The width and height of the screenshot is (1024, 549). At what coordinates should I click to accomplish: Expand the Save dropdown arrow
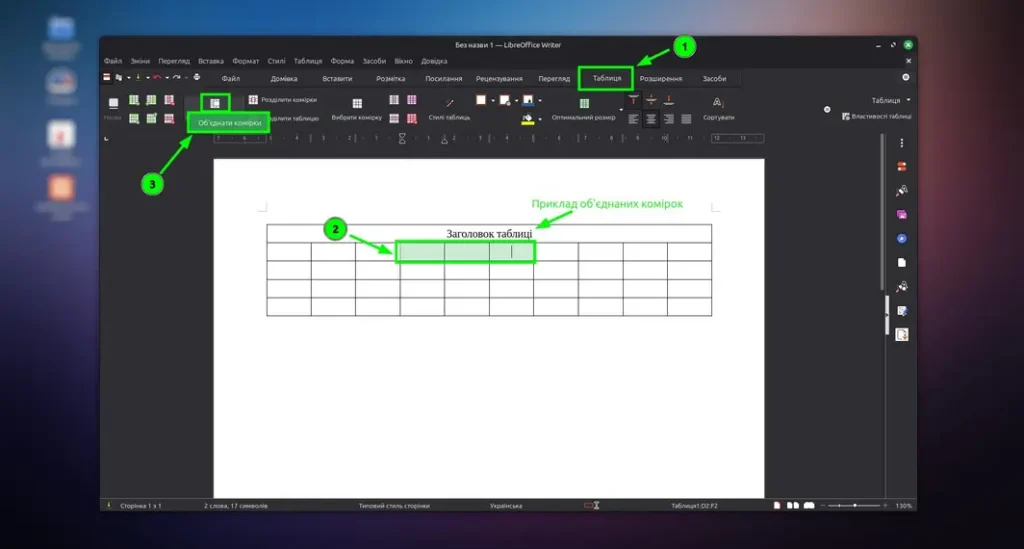tap(148, 78)
